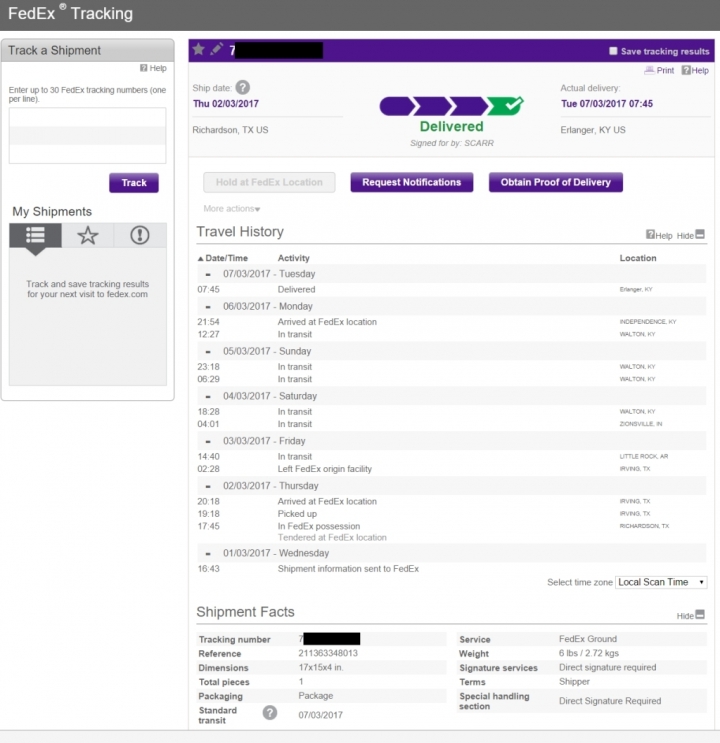Open the Select time zone dropdown
Image resolution: width=720 pixels, height=743 pixels.
(661, 582)
